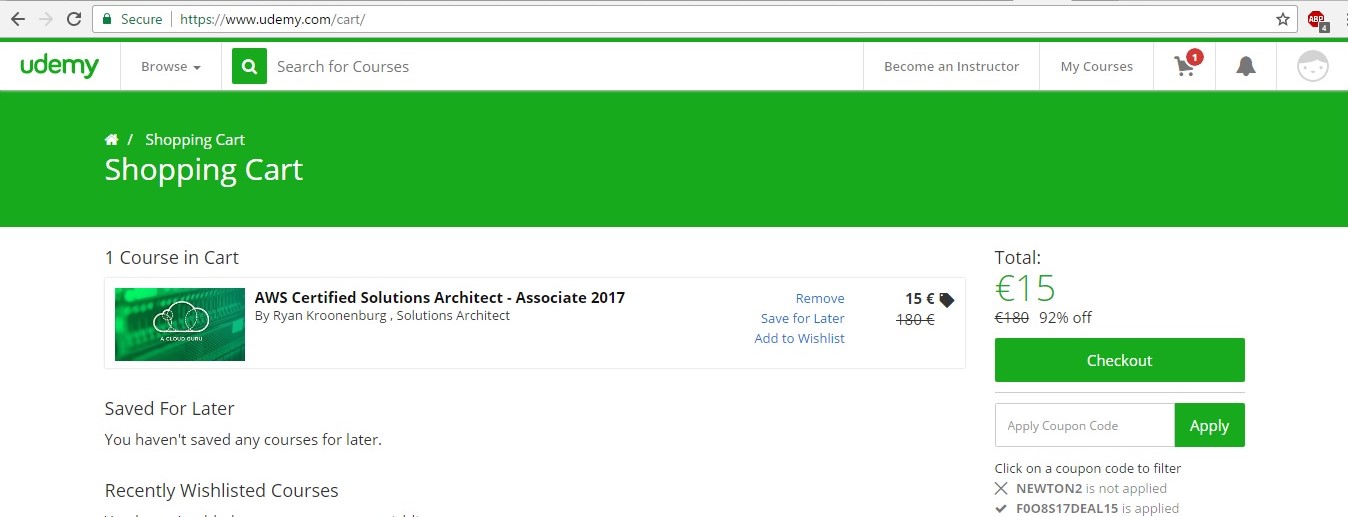Click the green search magnifier button

[x=249, y=67]
